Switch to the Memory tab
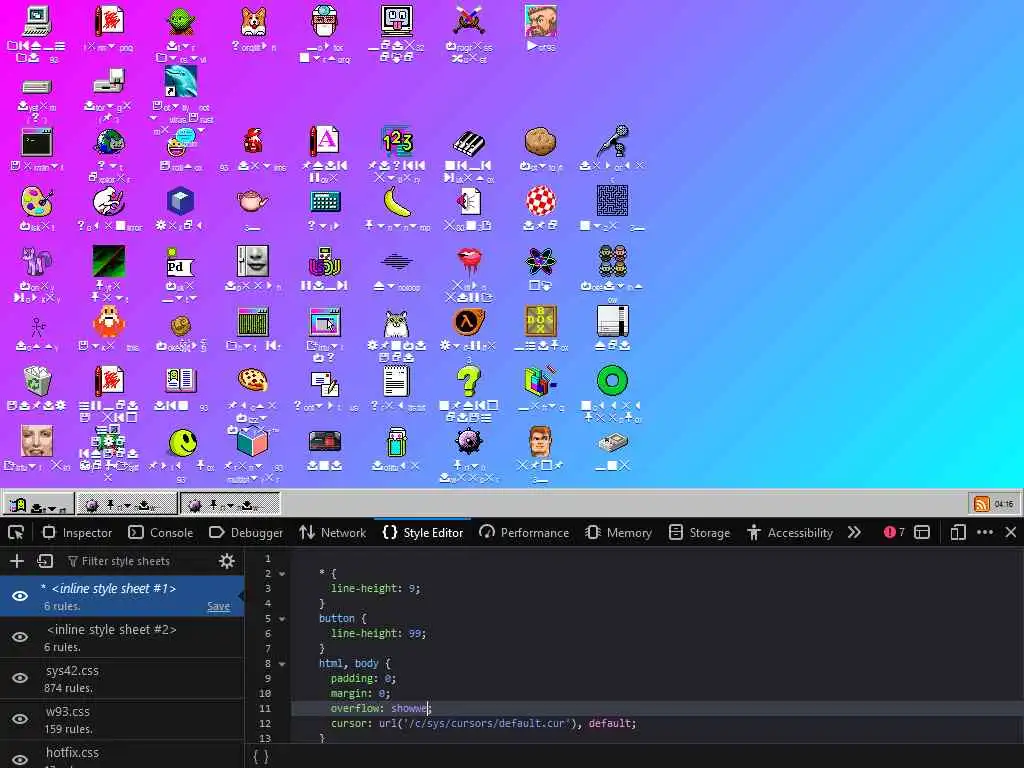The width and height of the screenshot is (1024, 768). point(618,533)
